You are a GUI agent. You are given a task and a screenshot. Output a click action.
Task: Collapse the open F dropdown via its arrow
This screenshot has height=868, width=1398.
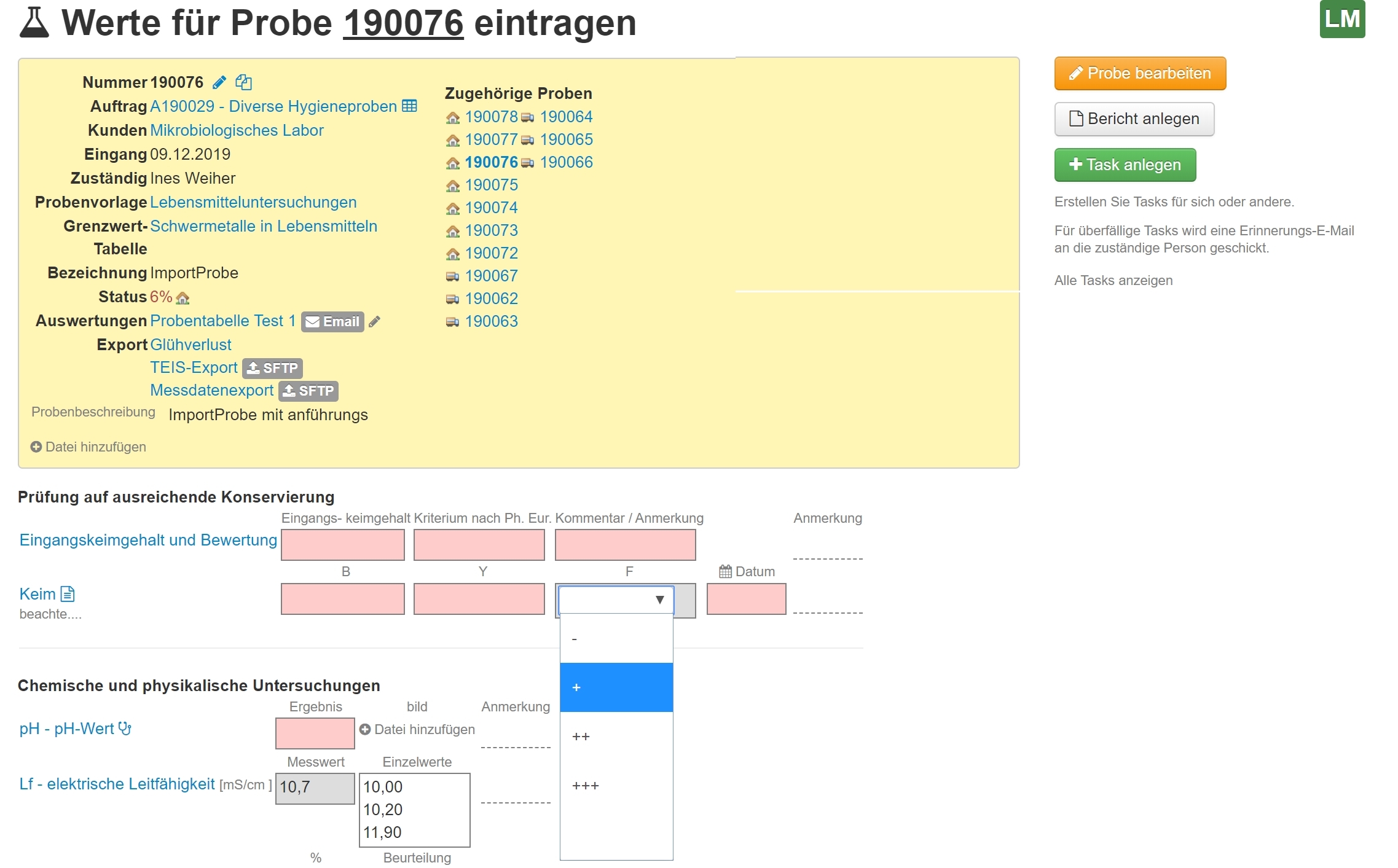pos(659,600)
